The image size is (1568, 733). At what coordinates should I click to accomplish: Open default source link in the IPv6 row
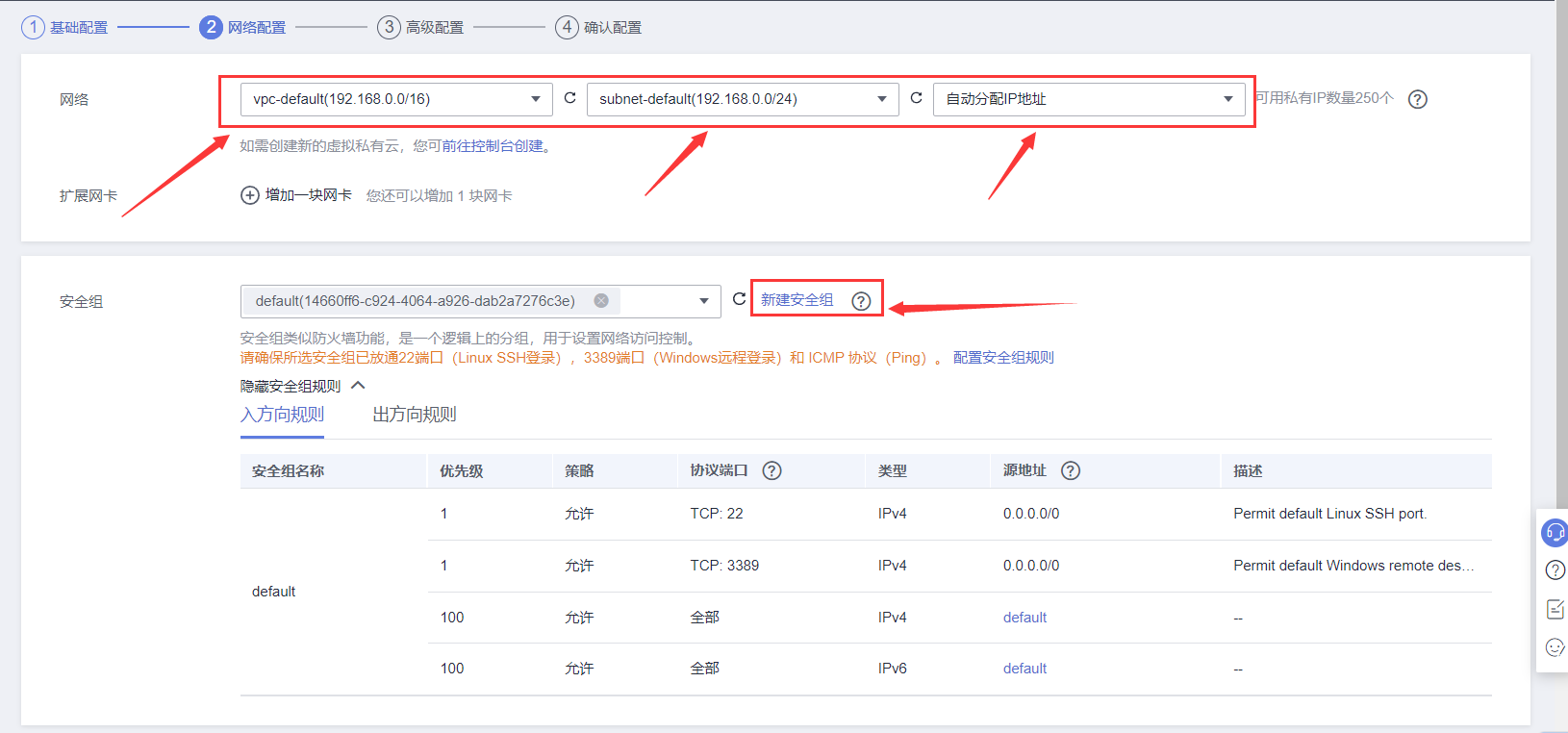pos(1024,669)
